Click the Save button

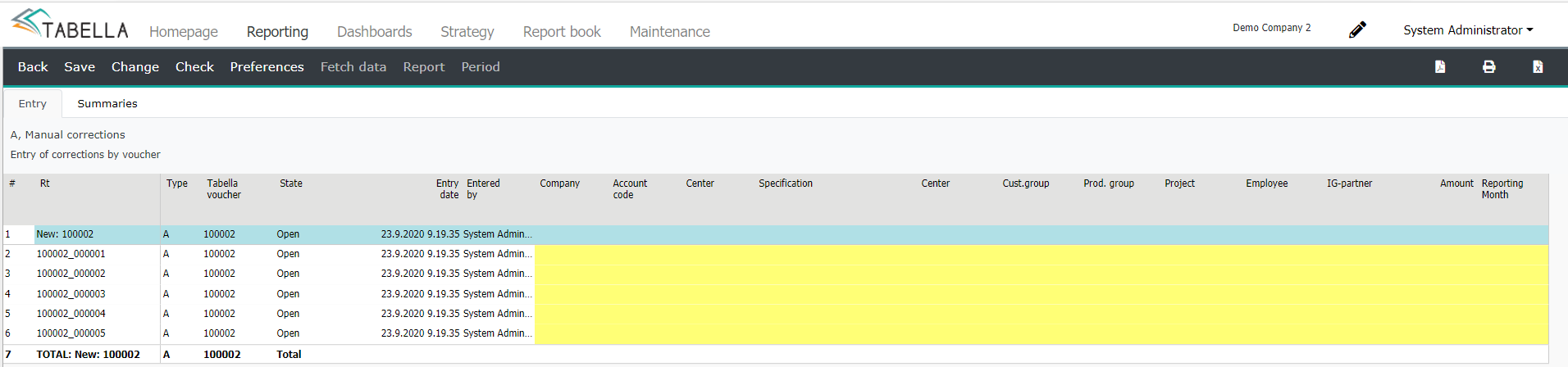80,67
